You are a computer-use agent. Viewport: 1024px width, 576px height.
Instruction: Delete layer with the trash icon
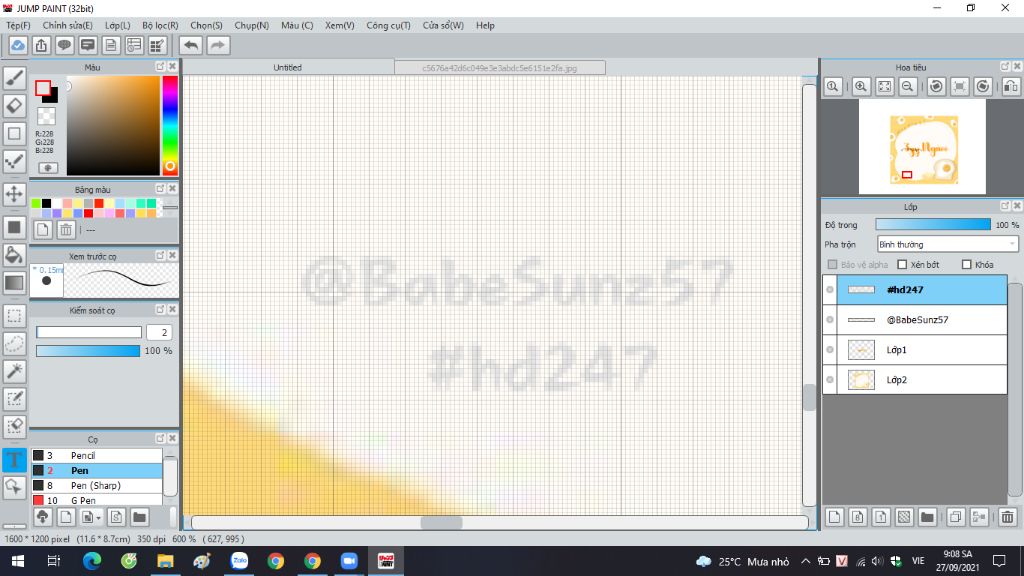click(1007, 517)
